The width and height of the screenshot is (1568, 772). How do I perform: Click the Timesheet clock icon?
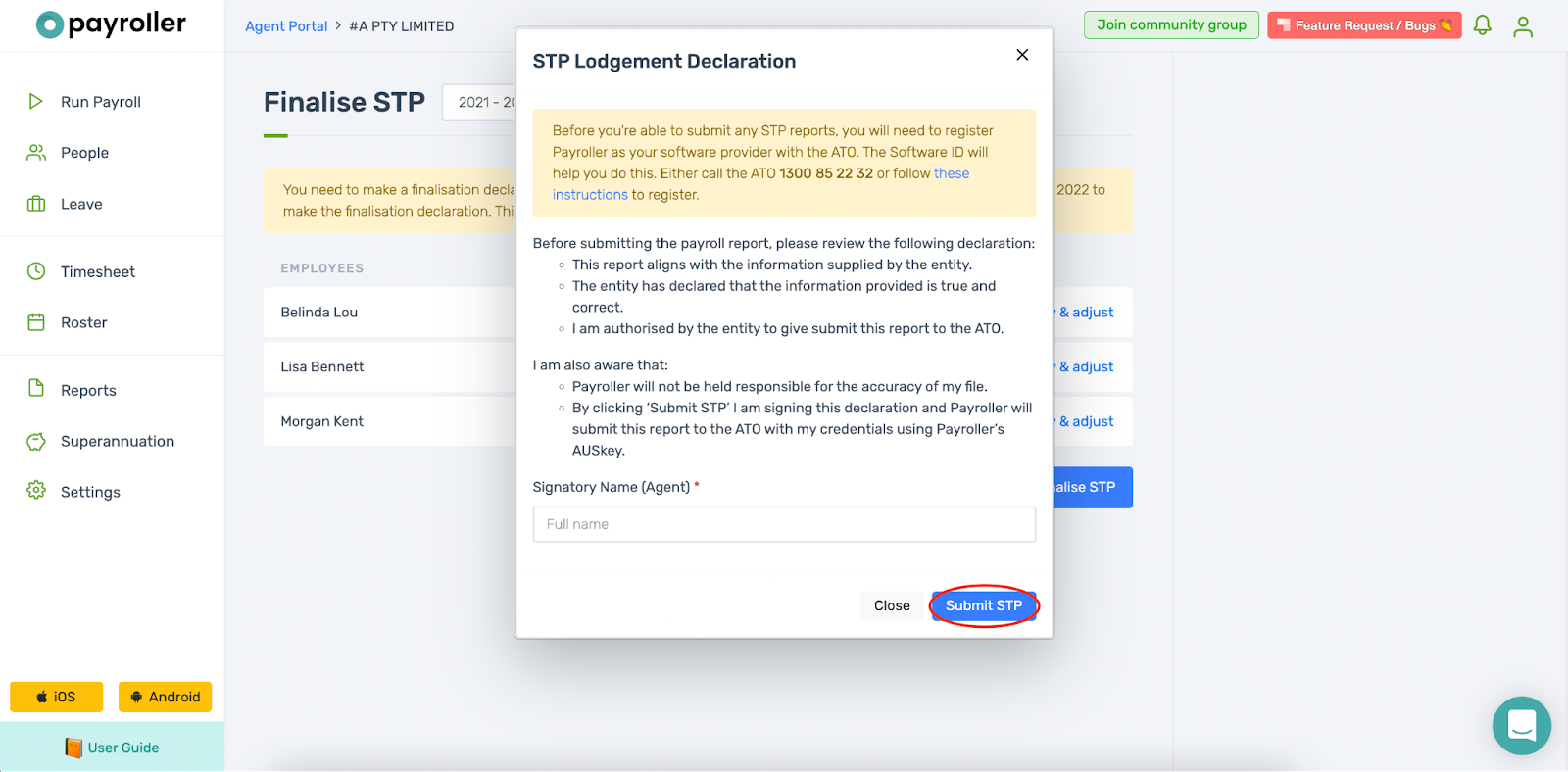(x=36, y=271)
